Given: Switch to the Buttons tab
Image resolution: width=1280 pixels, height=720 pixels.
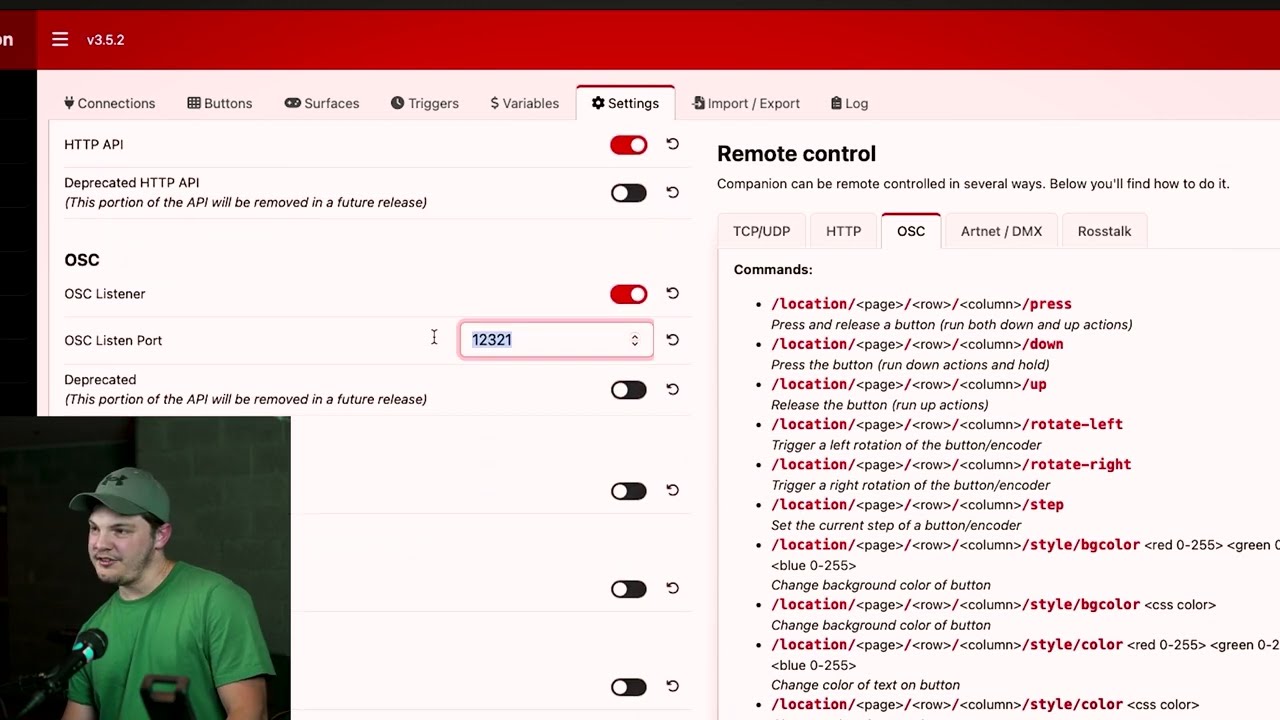Looking at the screenshot, I should 220,103.
